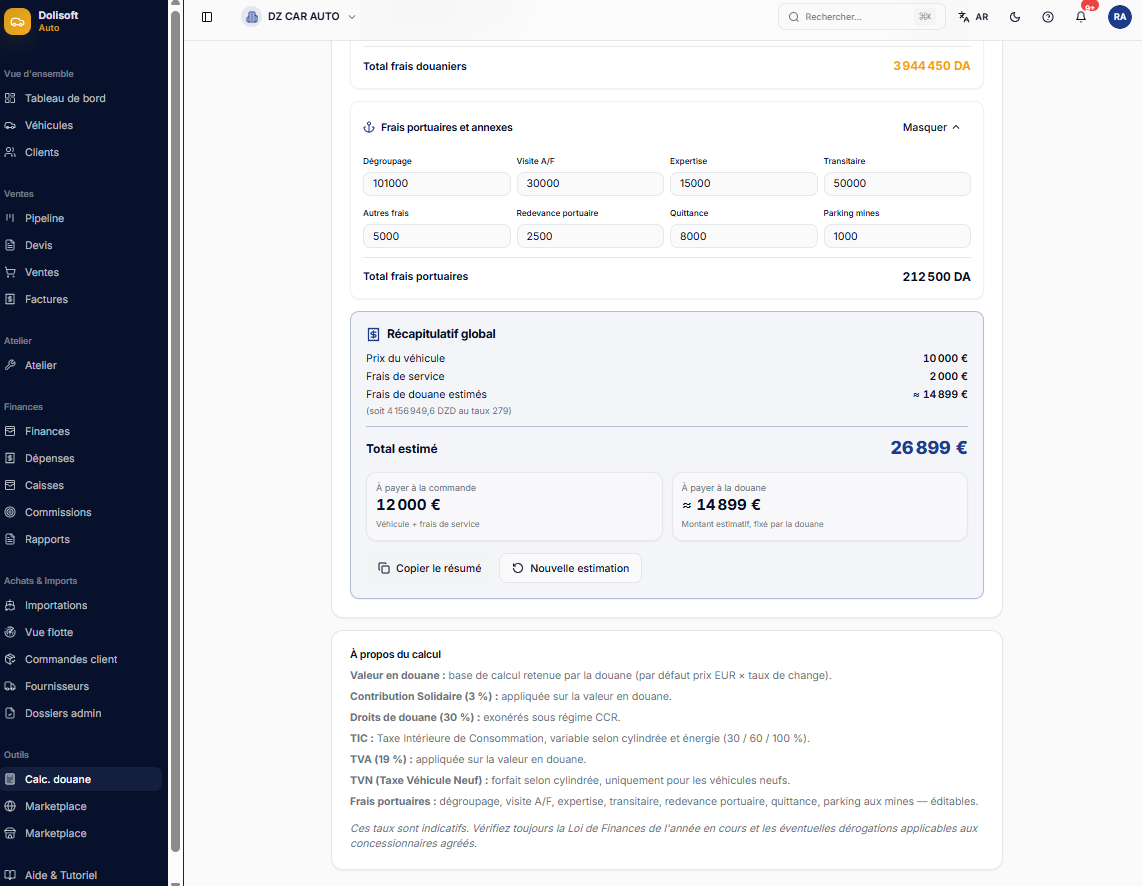Open the Pipeline menu item
The height and width of the screenshot is (886, 1142).
(x=81, y=218)
